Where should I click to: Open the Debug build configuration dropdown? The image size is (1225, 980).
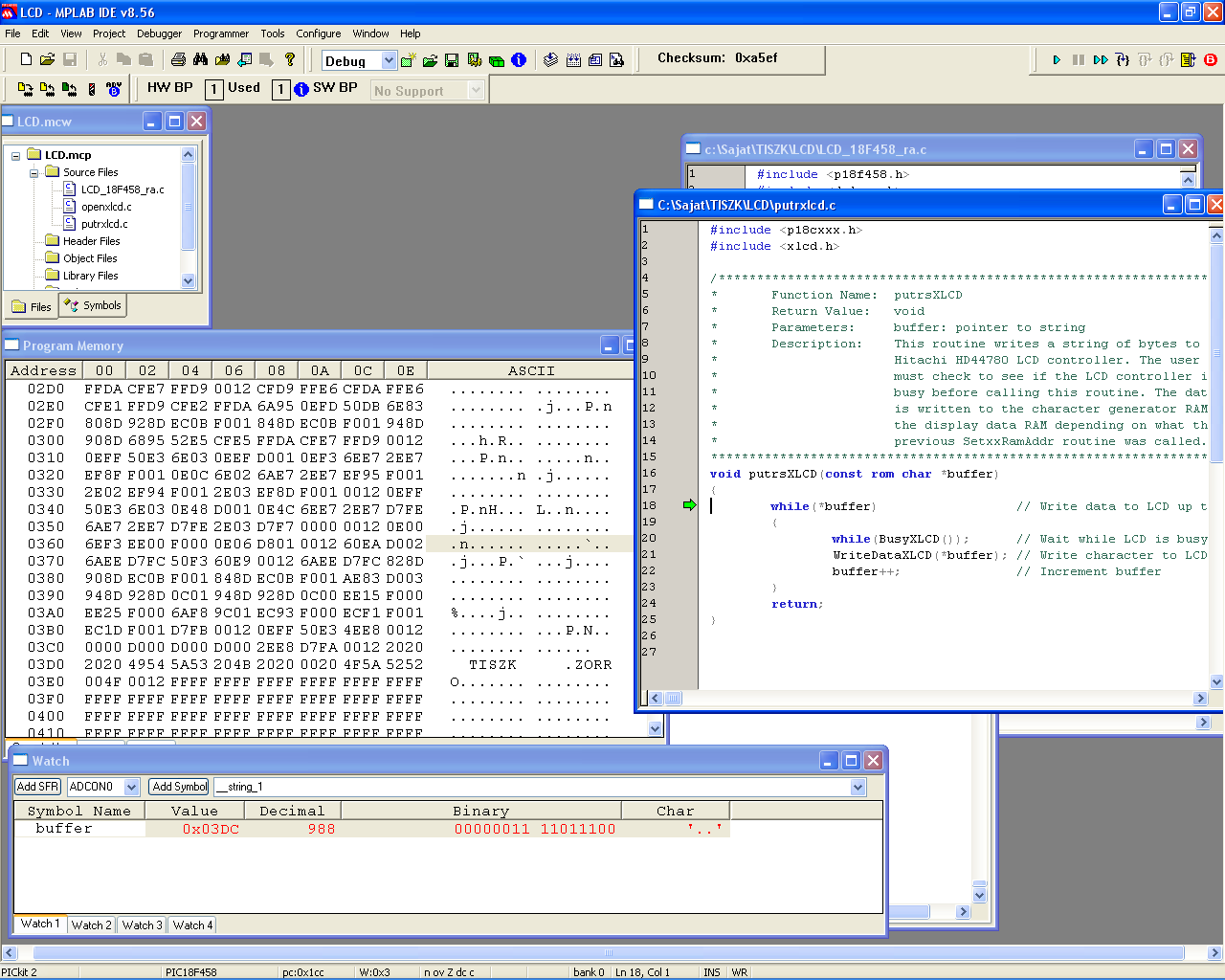point(389,60)
